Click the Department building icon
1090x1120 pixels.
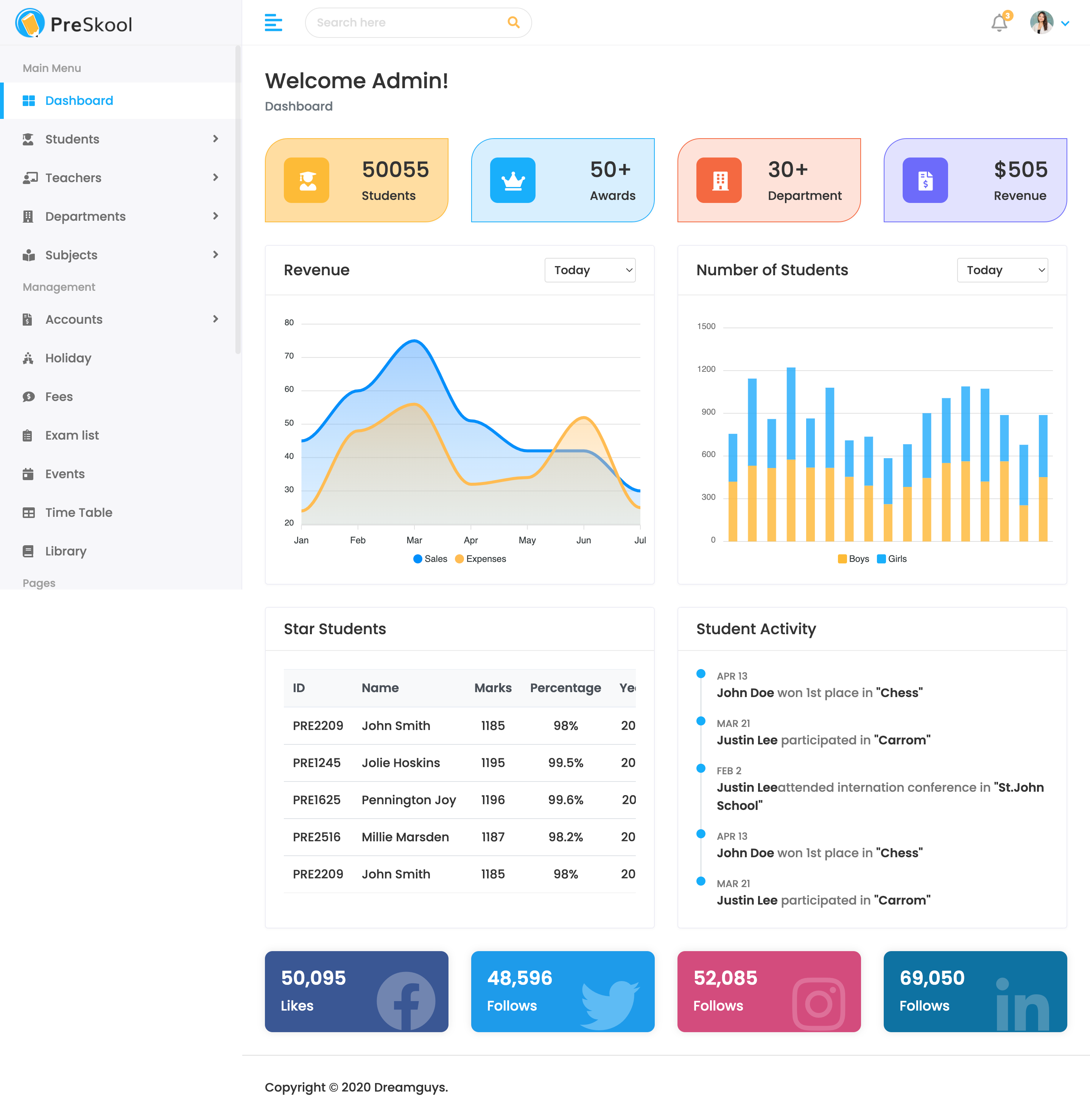pos(719,180)
